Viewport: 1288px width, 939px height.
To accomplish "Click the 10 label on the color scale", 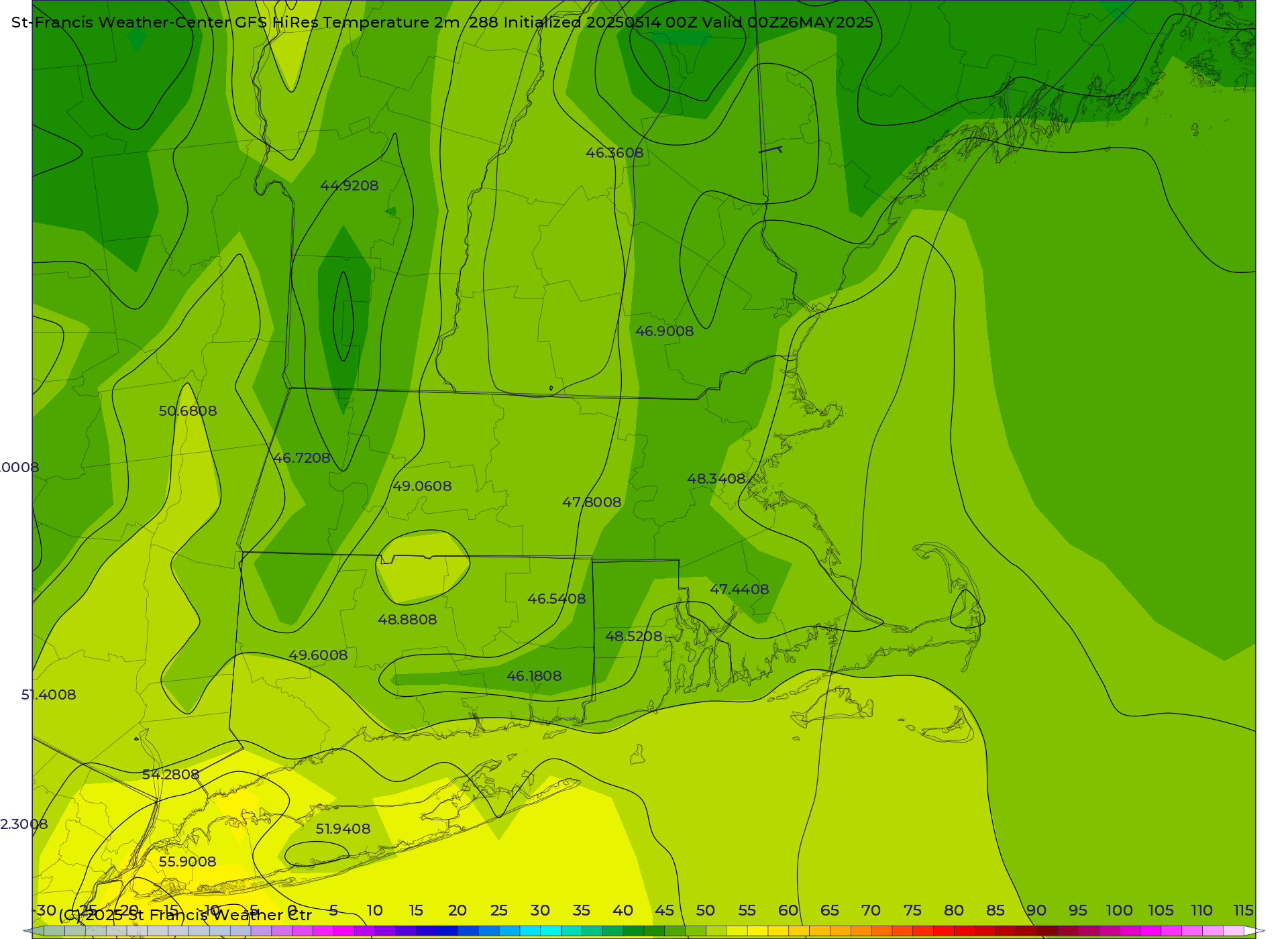I will coord(374,911).
